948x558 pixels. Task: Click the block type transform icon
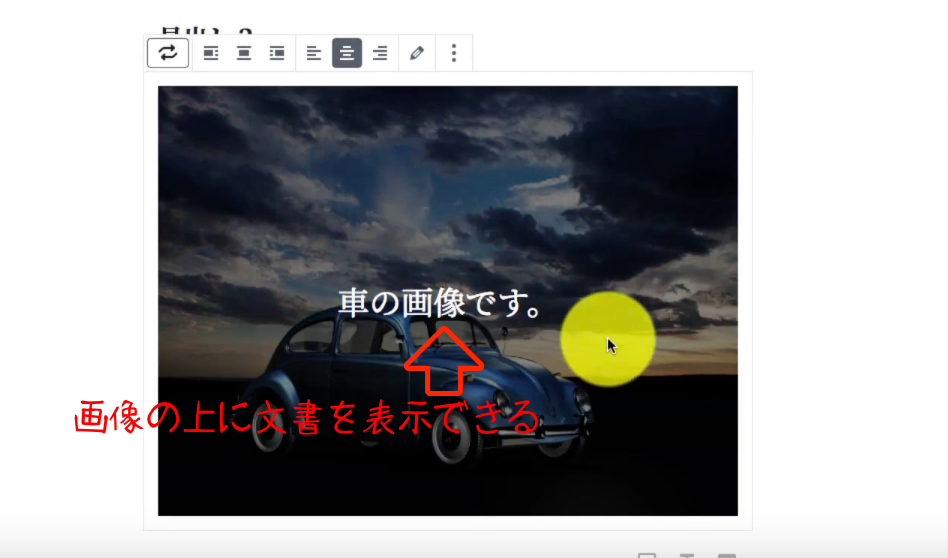168,53
